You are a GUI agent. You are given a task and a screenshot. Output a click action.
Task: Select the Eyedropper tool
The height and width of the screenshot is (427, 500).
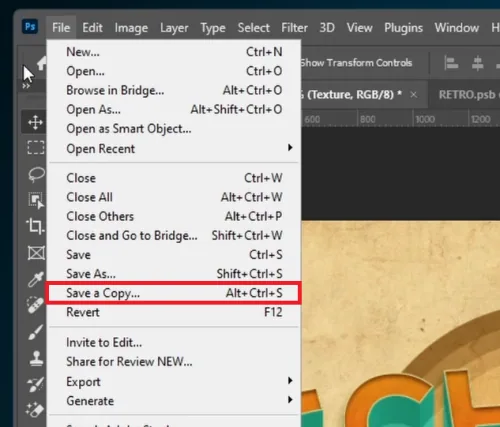36,279
